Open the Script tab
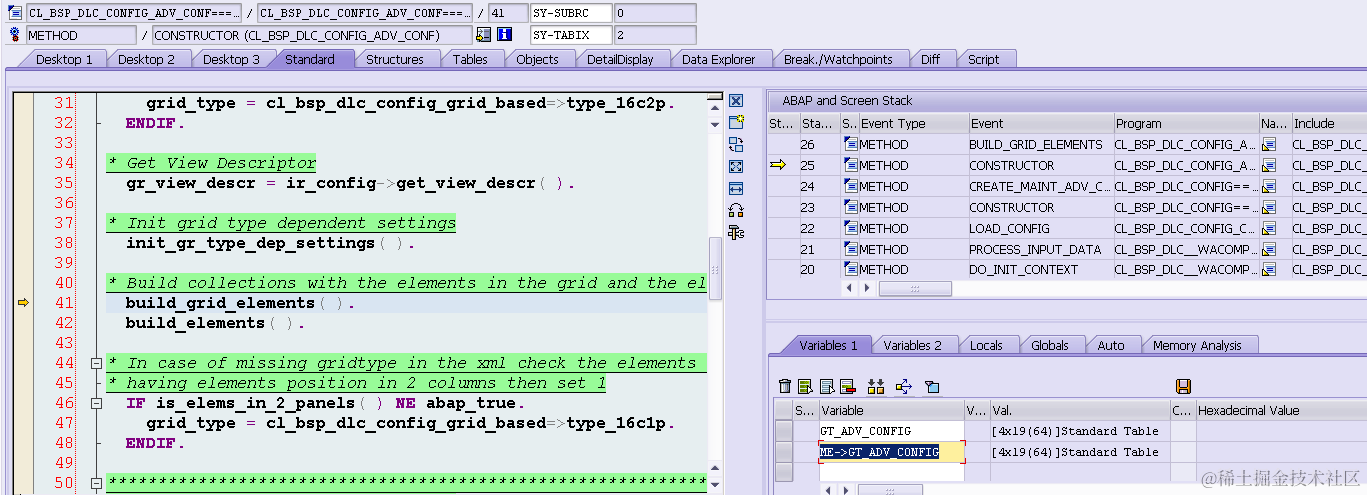Viewport: 1367px width, 495px height. (x=983, y=59)
